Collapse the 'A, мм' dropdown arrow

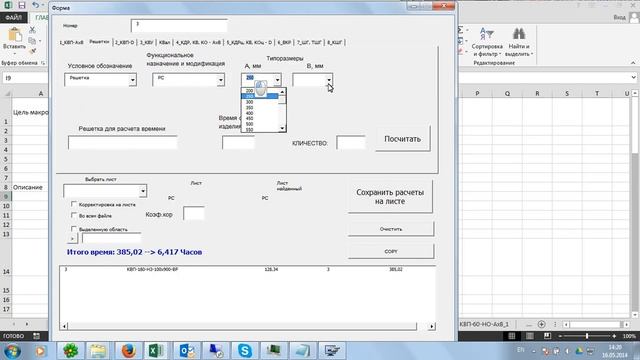tap(277, 80)
